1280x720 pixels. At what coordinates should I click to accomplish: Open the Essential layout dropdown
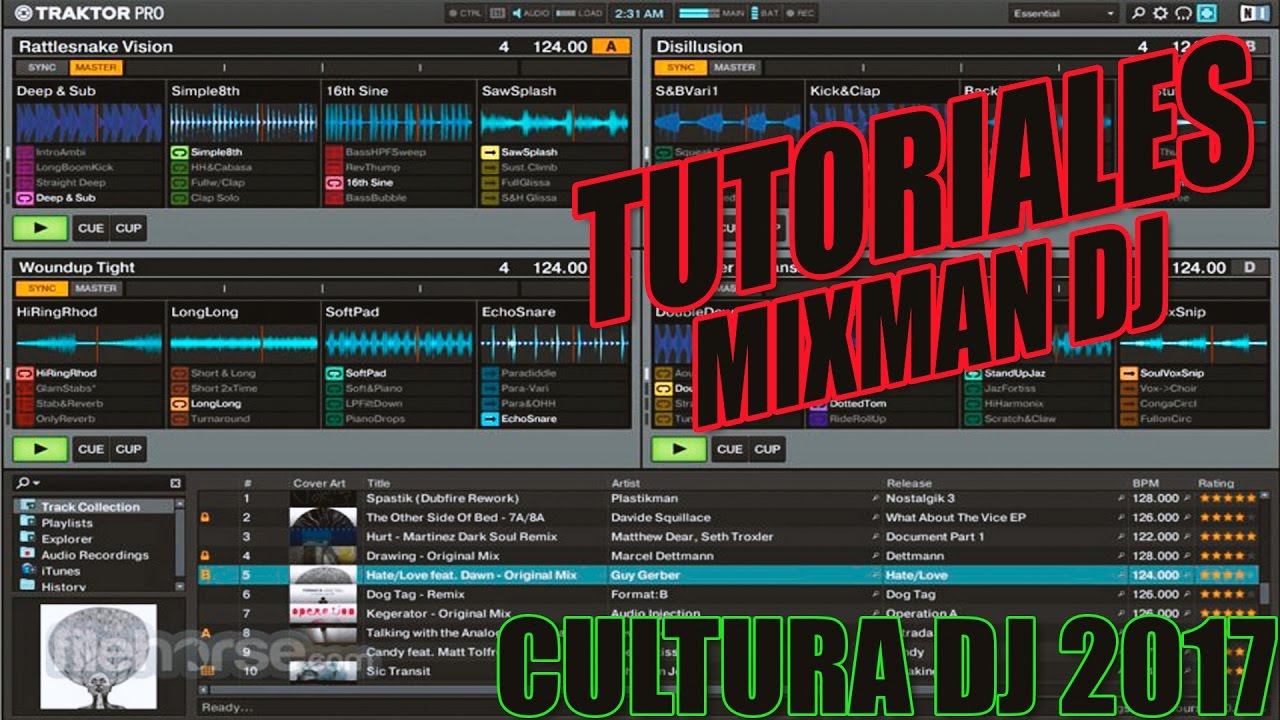coord(1063,14)
